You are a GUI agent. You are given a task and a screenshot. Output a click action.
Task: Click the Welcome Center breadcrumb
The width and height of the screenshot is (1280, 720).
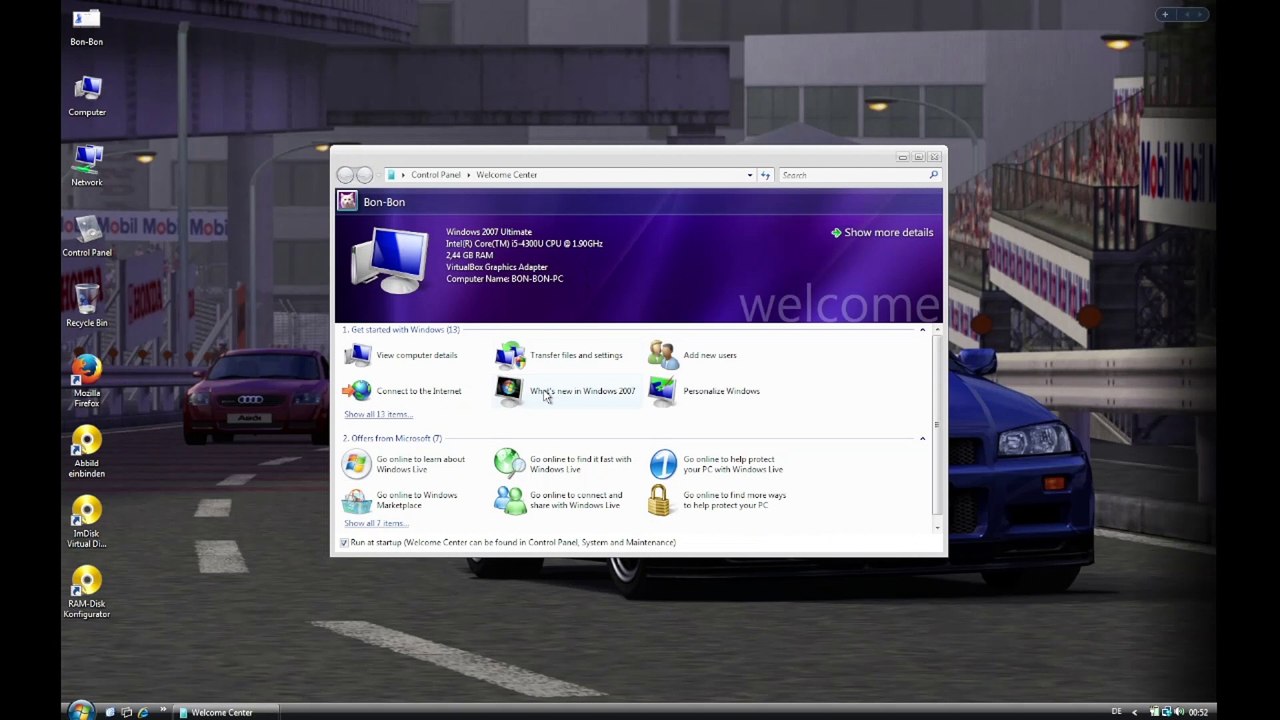(507, 175)
